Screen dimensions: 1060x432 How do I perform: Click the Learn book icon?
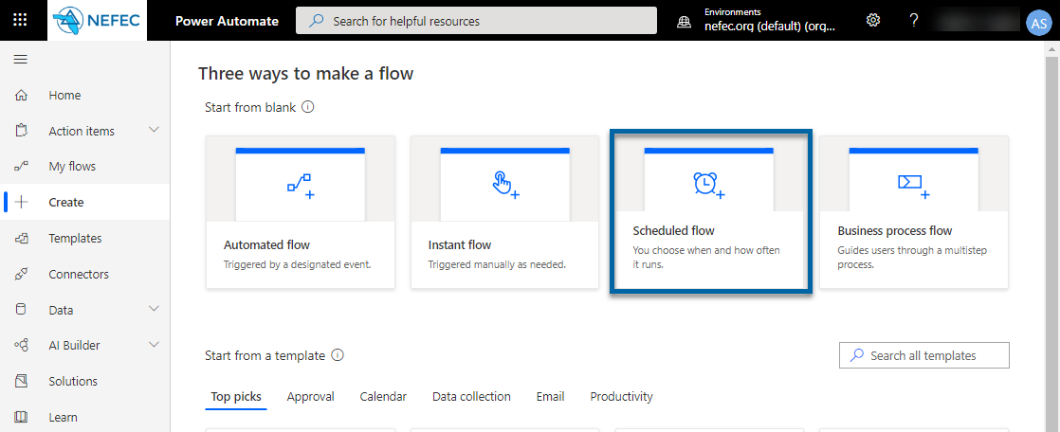21,417
